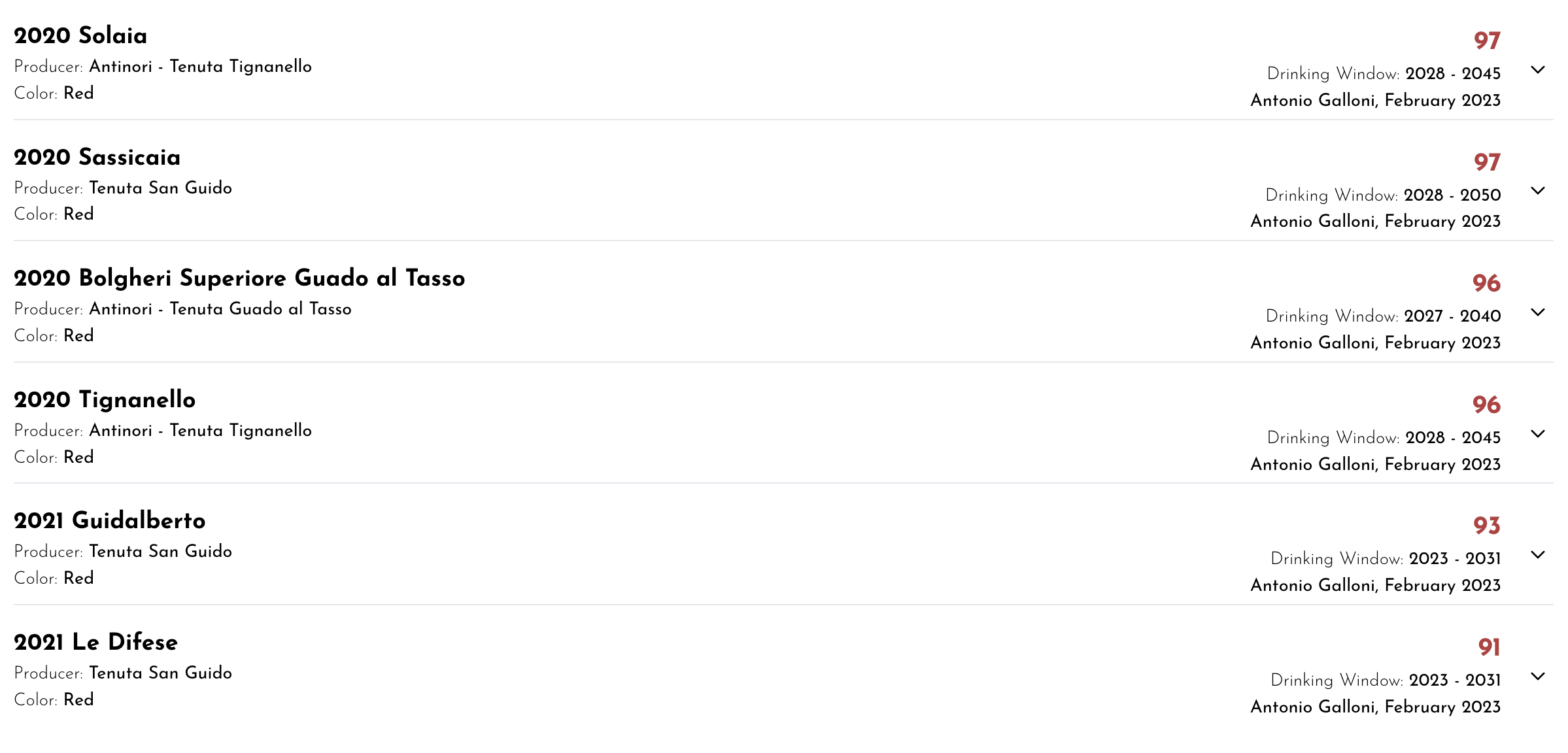Expand the 2020 Tignanello review chevron
This screenshot has height=753, width=1568.
coord(1538,434)
